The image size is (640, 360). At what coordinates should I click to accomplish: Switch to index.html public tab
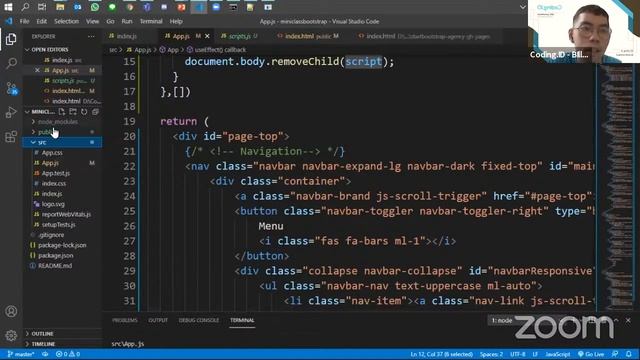(308, 36)
